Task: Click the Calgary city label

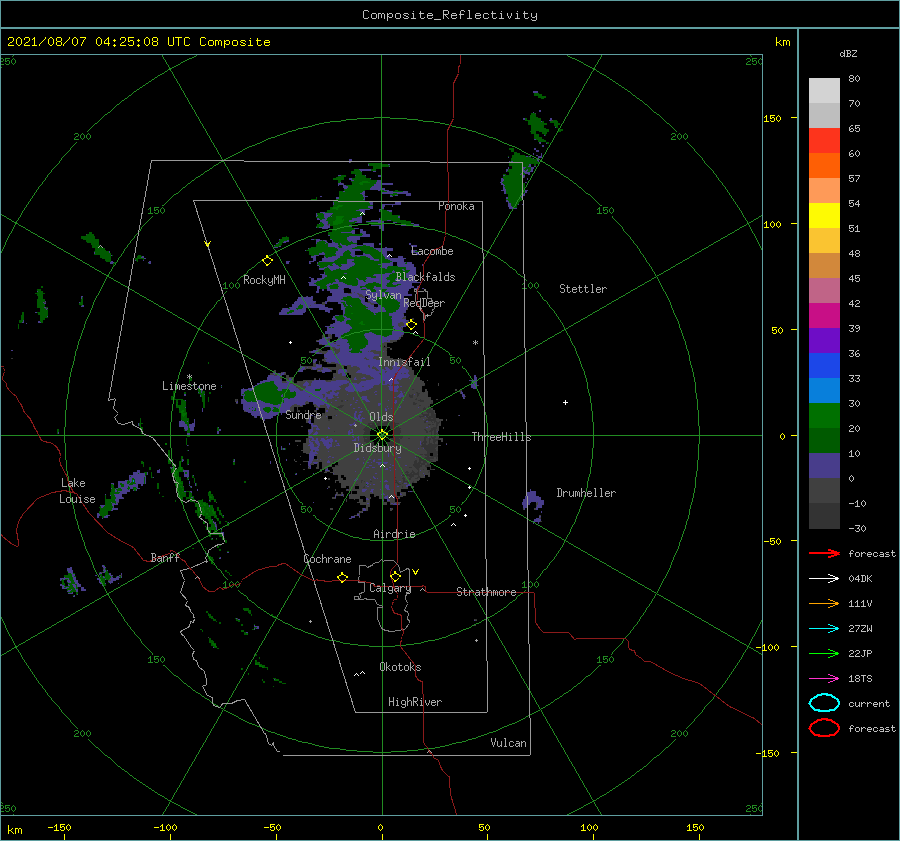Action: pos(390,588)
